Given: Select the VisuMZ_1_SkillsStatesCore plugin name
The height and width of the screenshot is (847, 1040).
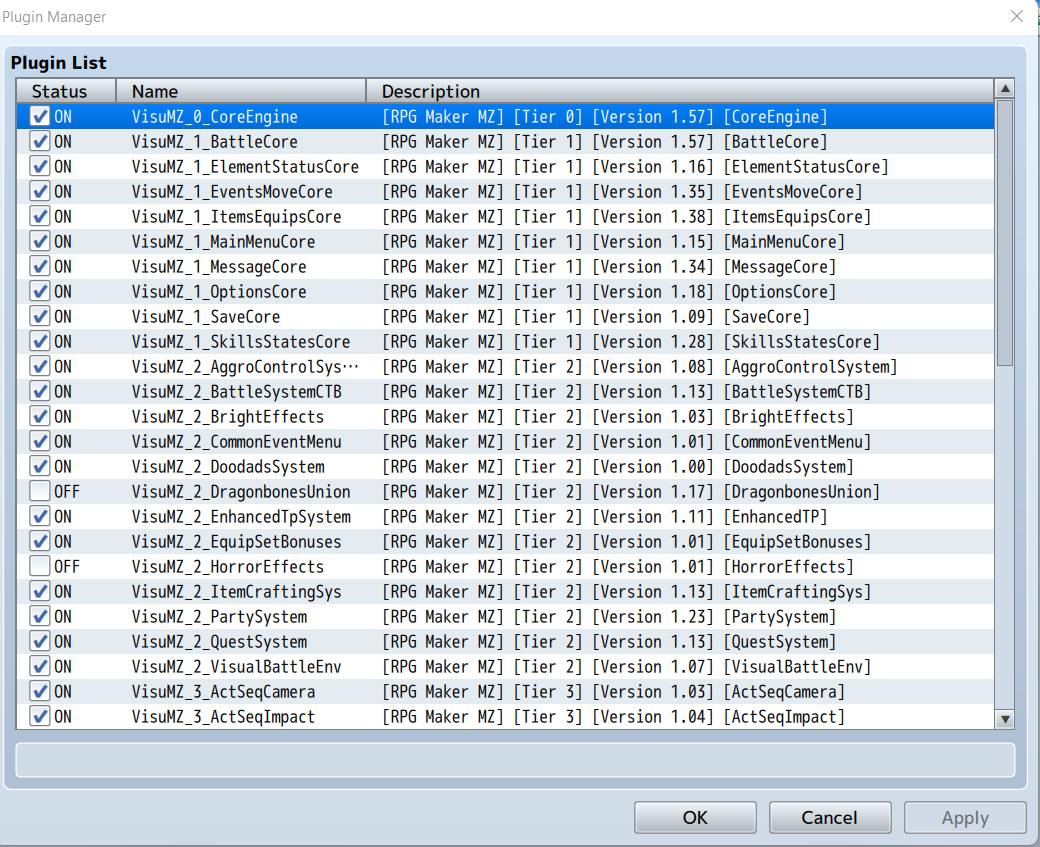Looking at the screenshot, I should (241, 342).
